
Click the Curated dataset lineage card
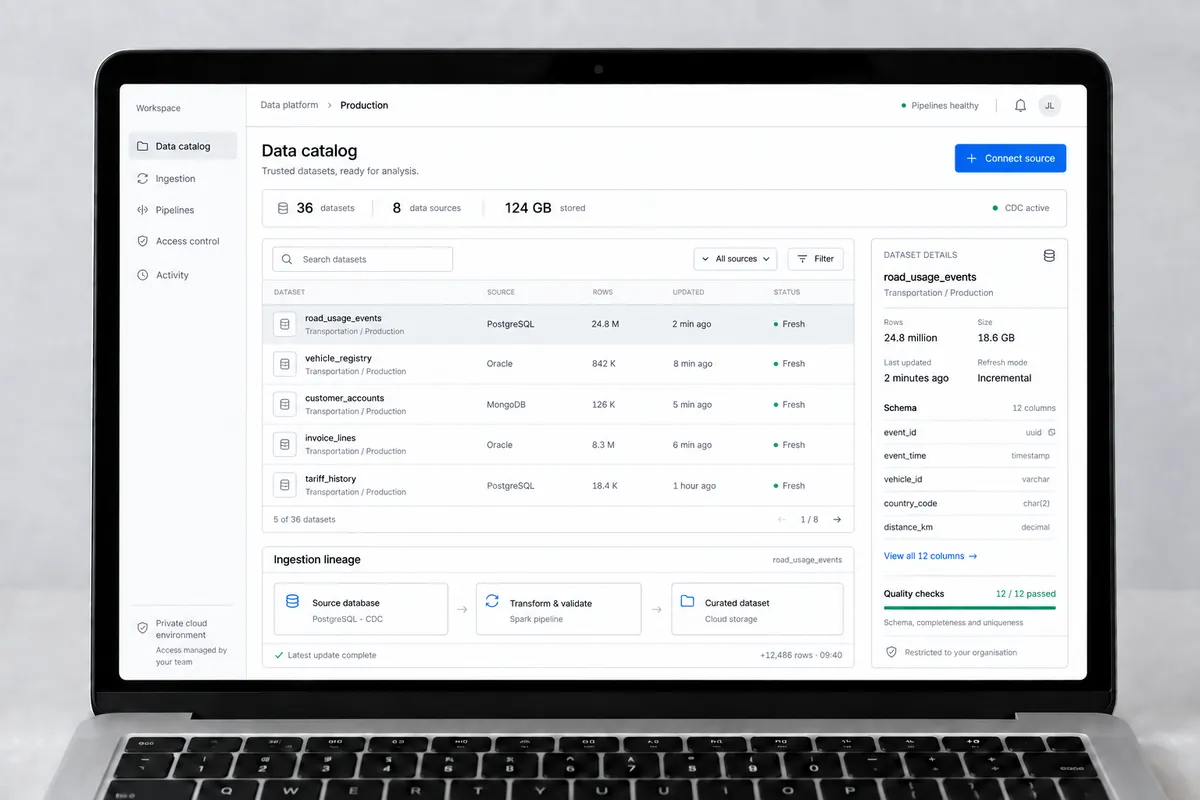pyautogui.click(x=757, y=609)
